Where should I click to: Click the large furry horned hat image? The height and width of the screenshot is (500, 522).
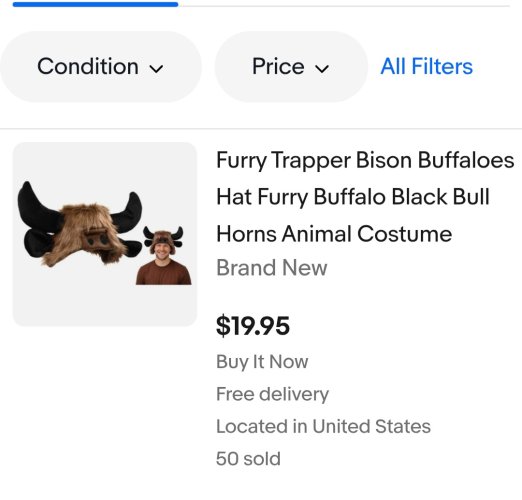(80, 225)
